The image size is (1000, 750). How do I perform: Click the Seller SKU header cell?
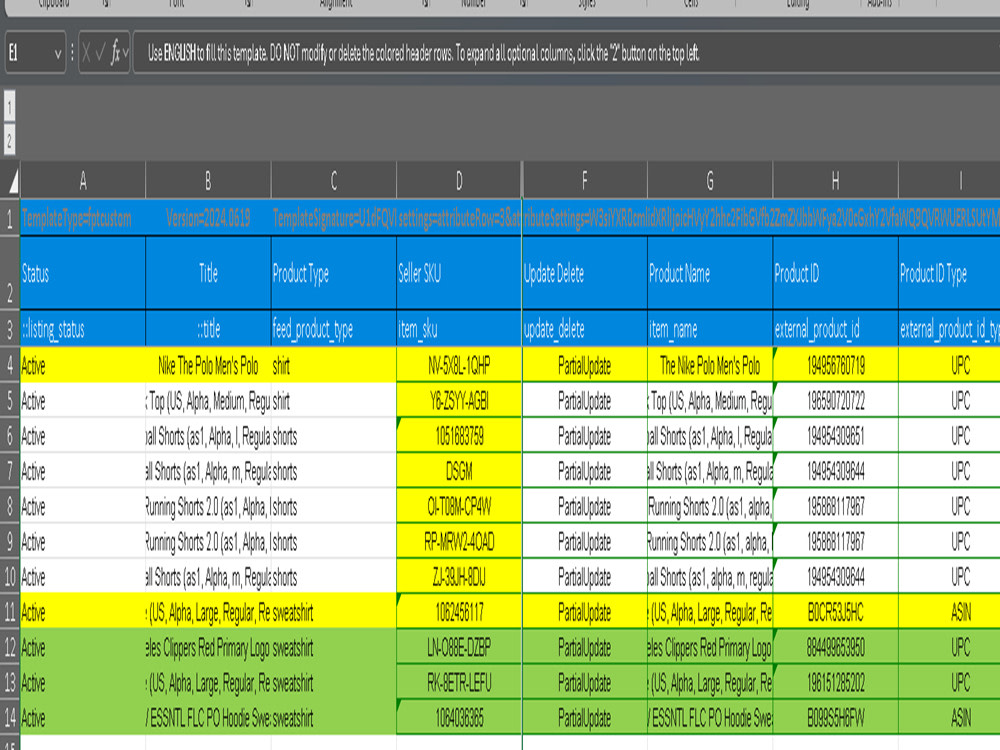coord(459,273)
